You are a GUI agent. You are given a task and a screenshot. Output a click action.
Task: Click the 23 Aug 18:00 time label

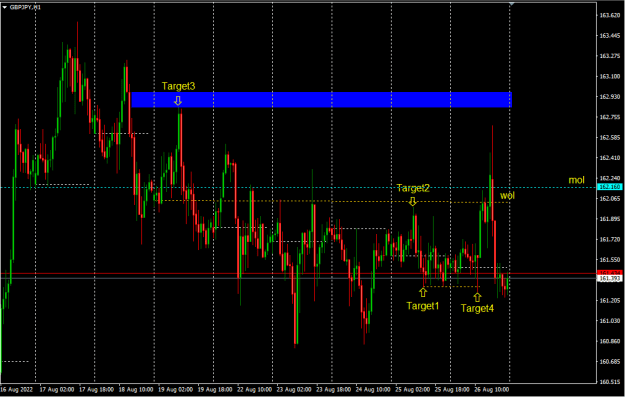point(334,389)
